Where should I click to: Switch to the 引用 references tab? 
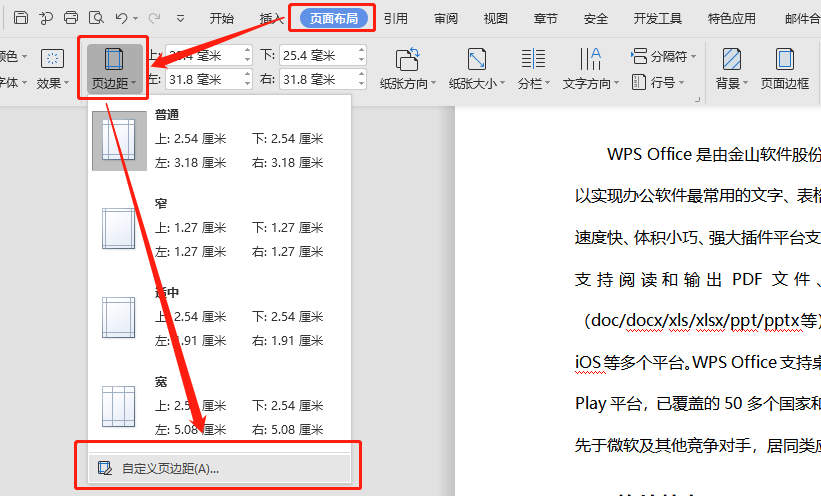point(395,18)
